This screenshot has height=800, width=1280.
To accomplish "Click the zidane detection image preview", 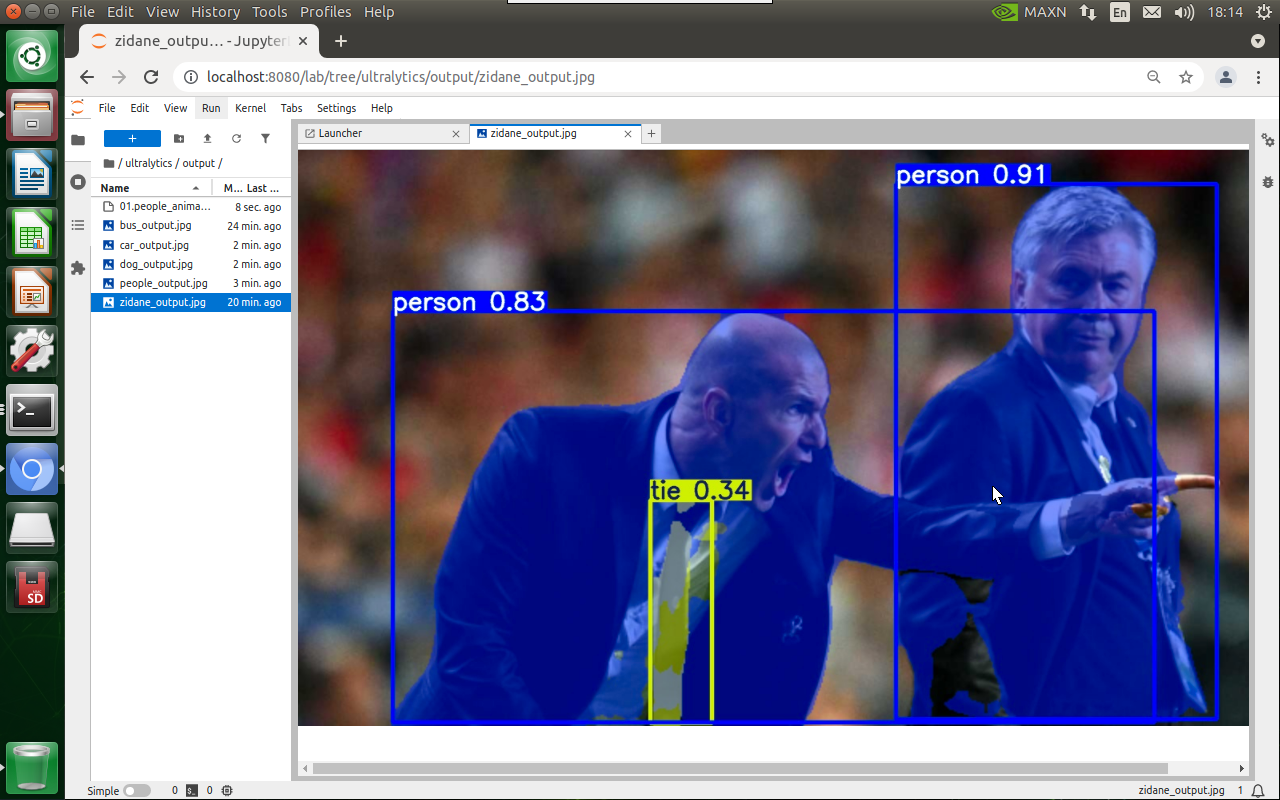I will click(773, 438).
